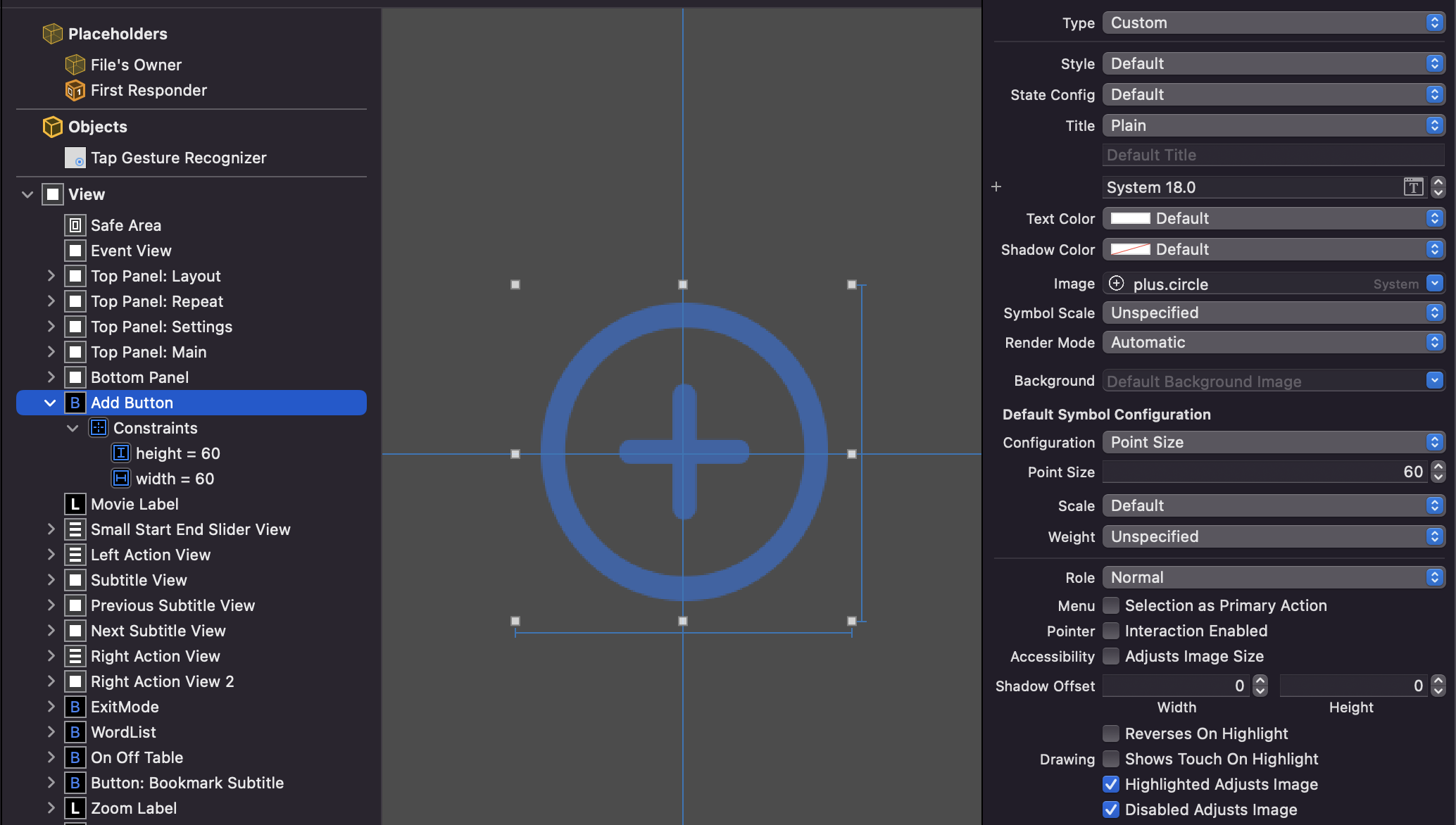Image resolution: width=1456 pixels, height=825 pixels.
Task: Click the Tap Gesture Recognizer icon
Action: pyautogui.click(x=75, y=158)
